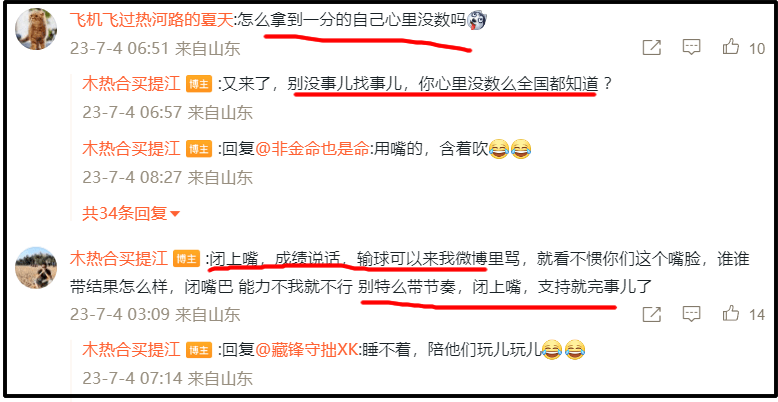The image size is (778, 402).
Task: Open mention @非金命也是命
Action: (313, 148)
